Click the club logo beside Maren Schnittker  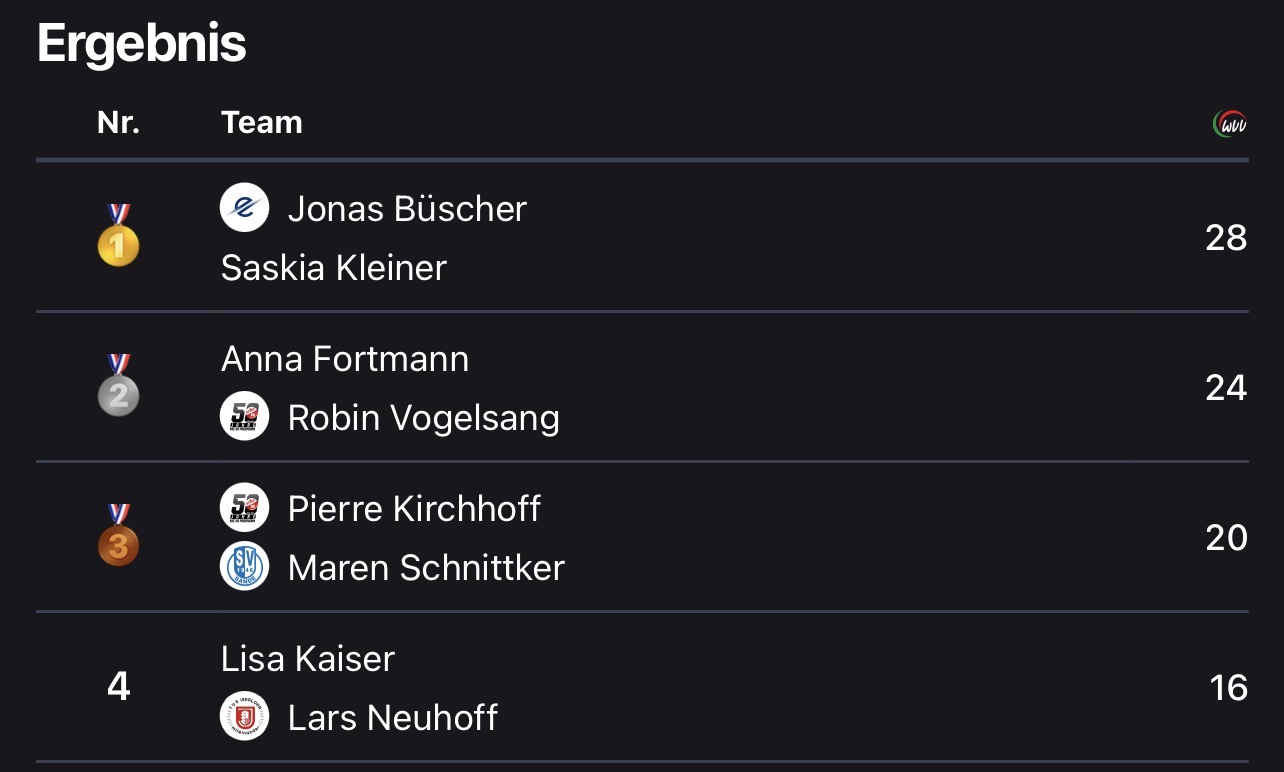245,567
